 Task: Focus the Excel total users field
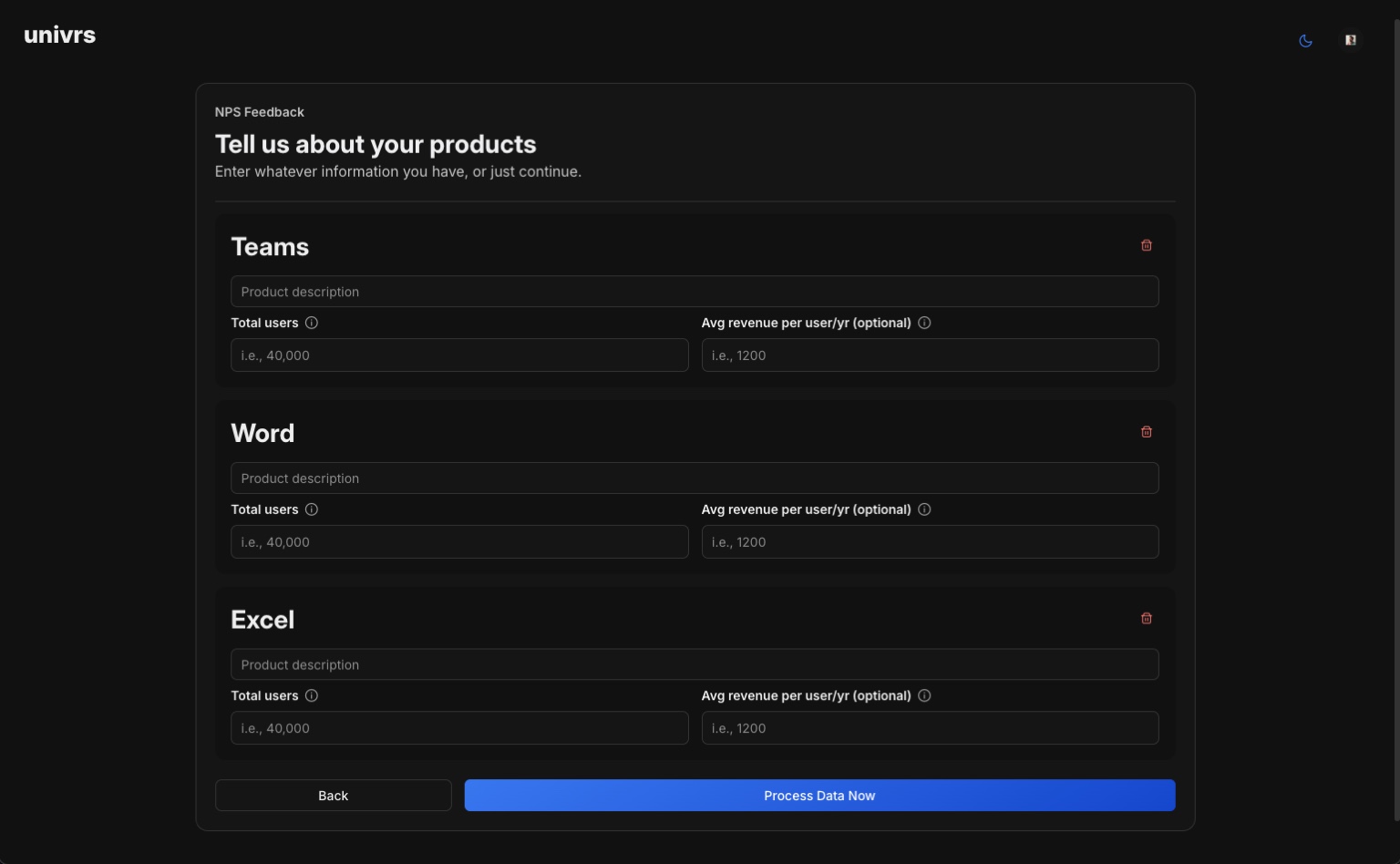click(x=459, y=728)
